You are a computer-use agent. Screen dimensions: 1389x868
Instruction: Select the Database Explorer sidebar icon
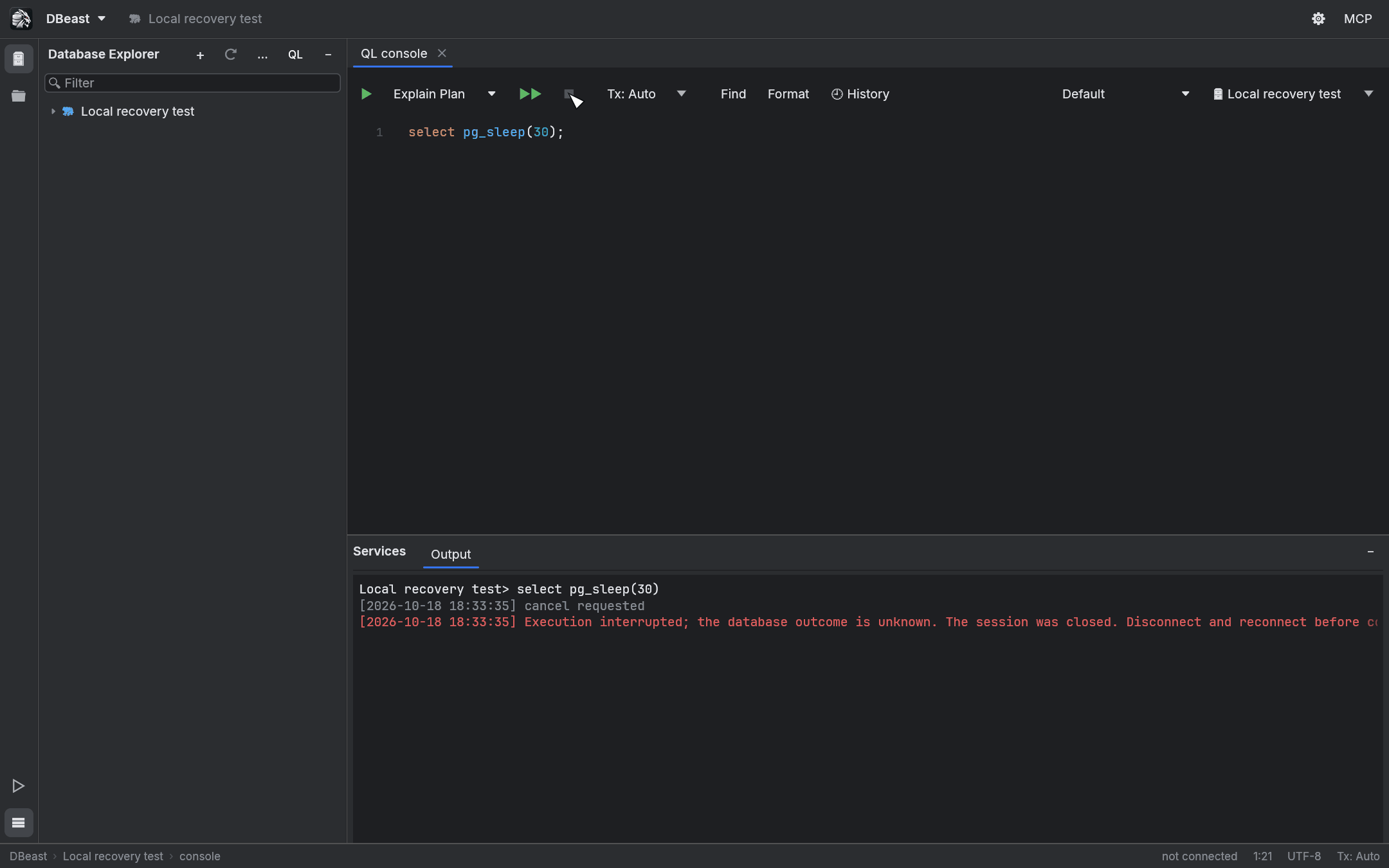pyautogui.click(x=19, y=59)
